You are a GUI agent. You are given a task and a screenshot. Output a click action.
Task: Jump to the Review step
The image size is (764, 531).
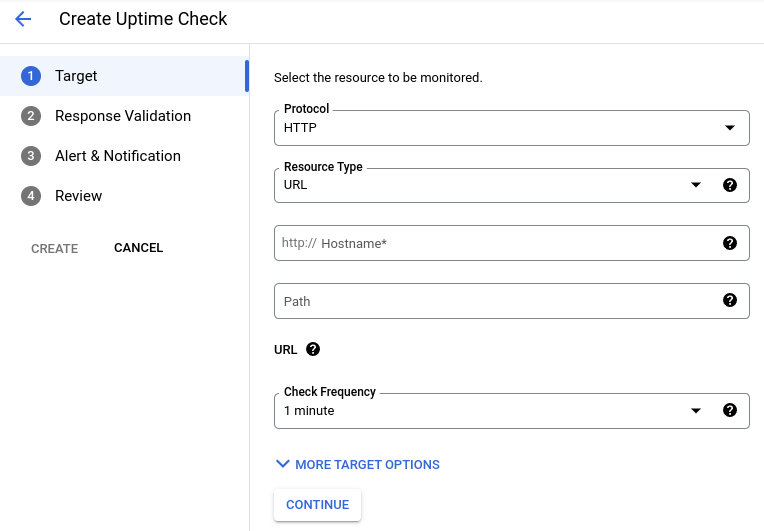pos(78,196)
